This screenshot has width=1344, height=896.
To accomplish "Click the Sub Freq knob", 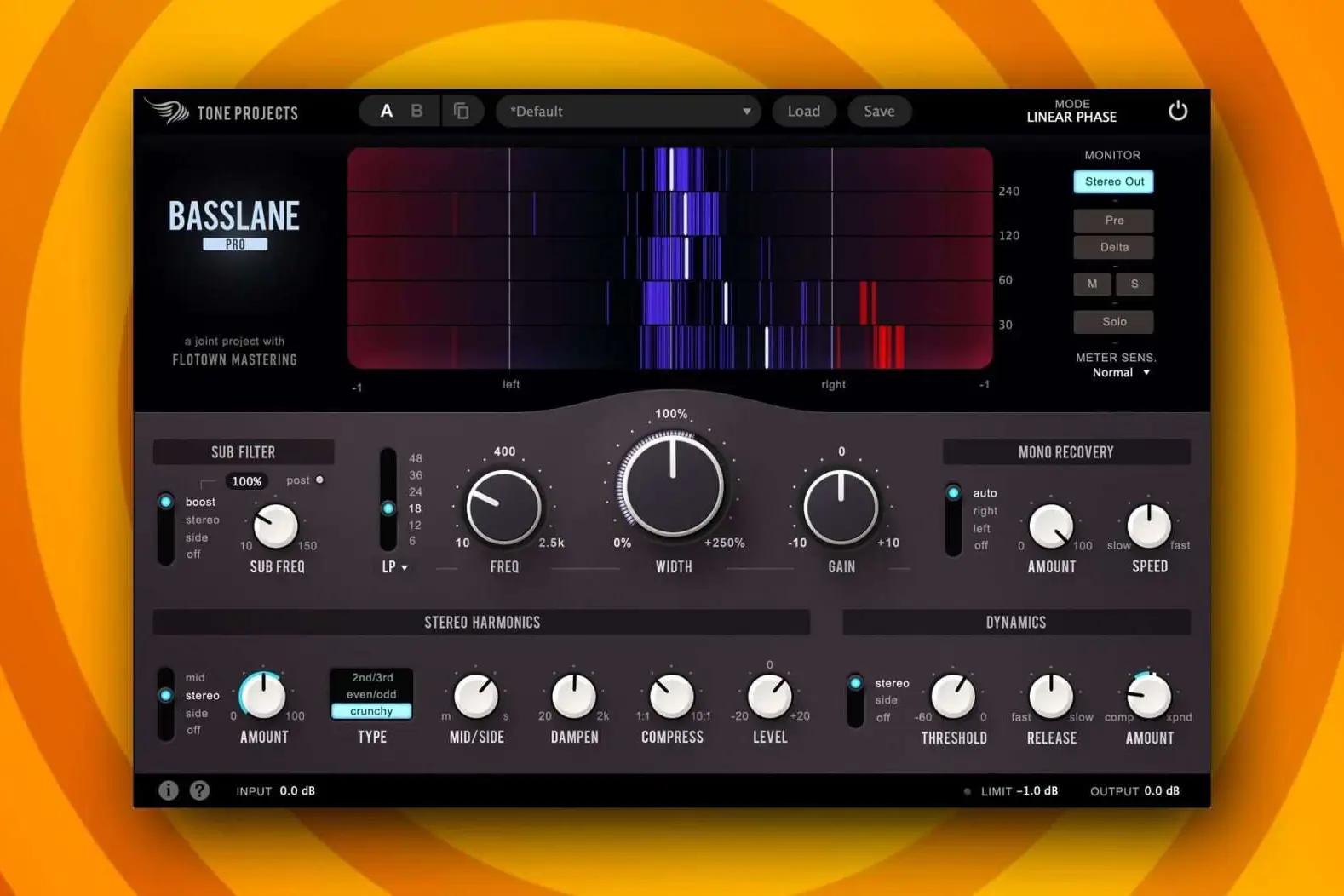I will tap(276, 526).
